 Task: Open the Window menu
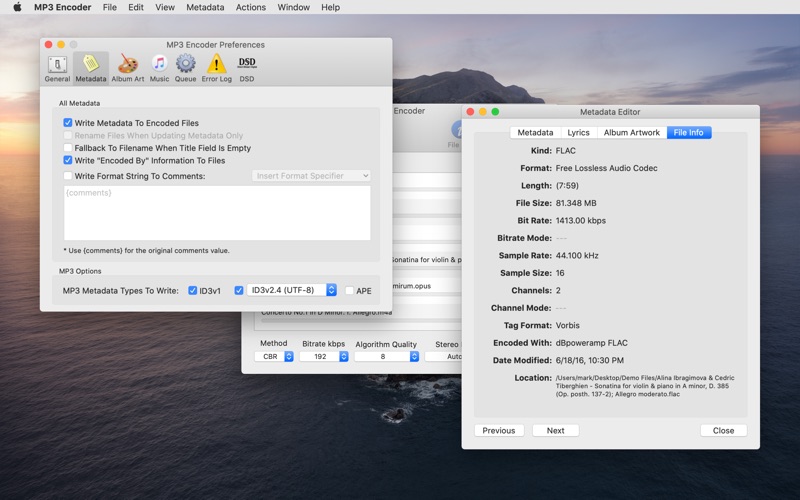coord(293,7)
